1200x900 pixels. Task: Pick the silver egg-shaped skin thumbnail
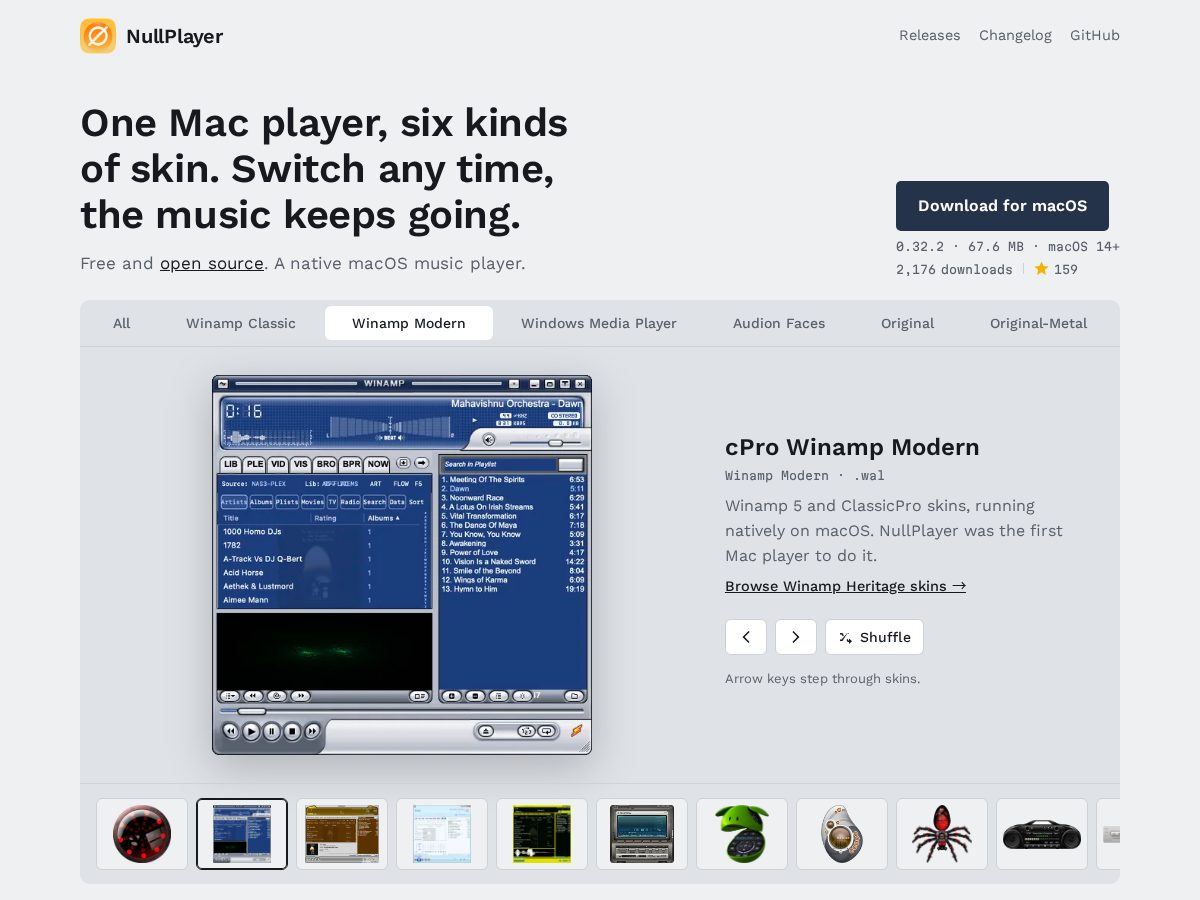pos(842,834)
